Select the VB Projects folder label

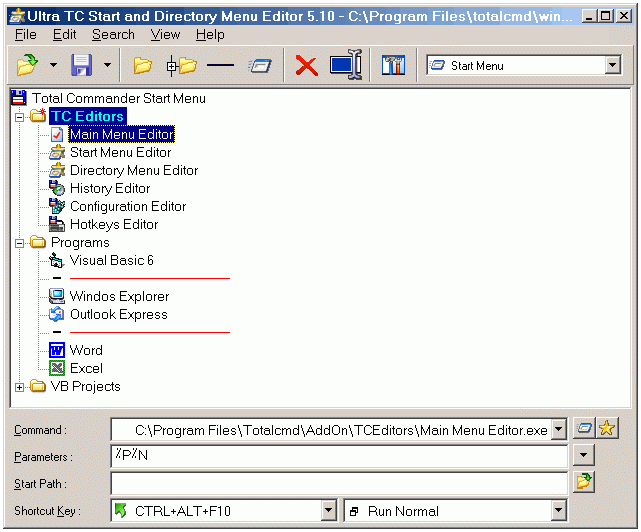point(85,386)
